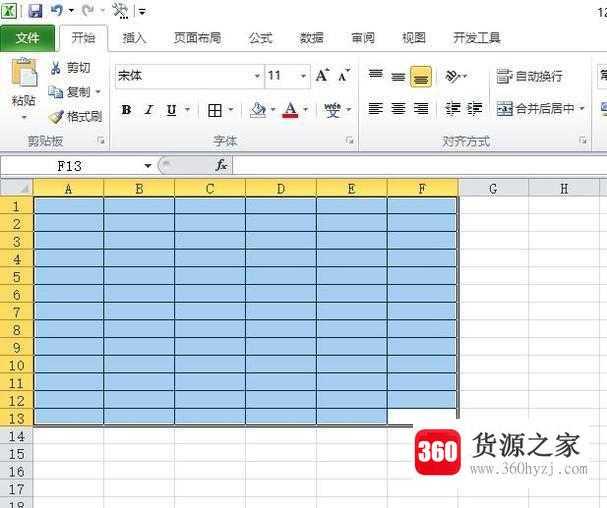Image resolution: width=607 pixels, height=508 pixels.
Task: Toggle middle vertical alignment
Action: [398, 77]
